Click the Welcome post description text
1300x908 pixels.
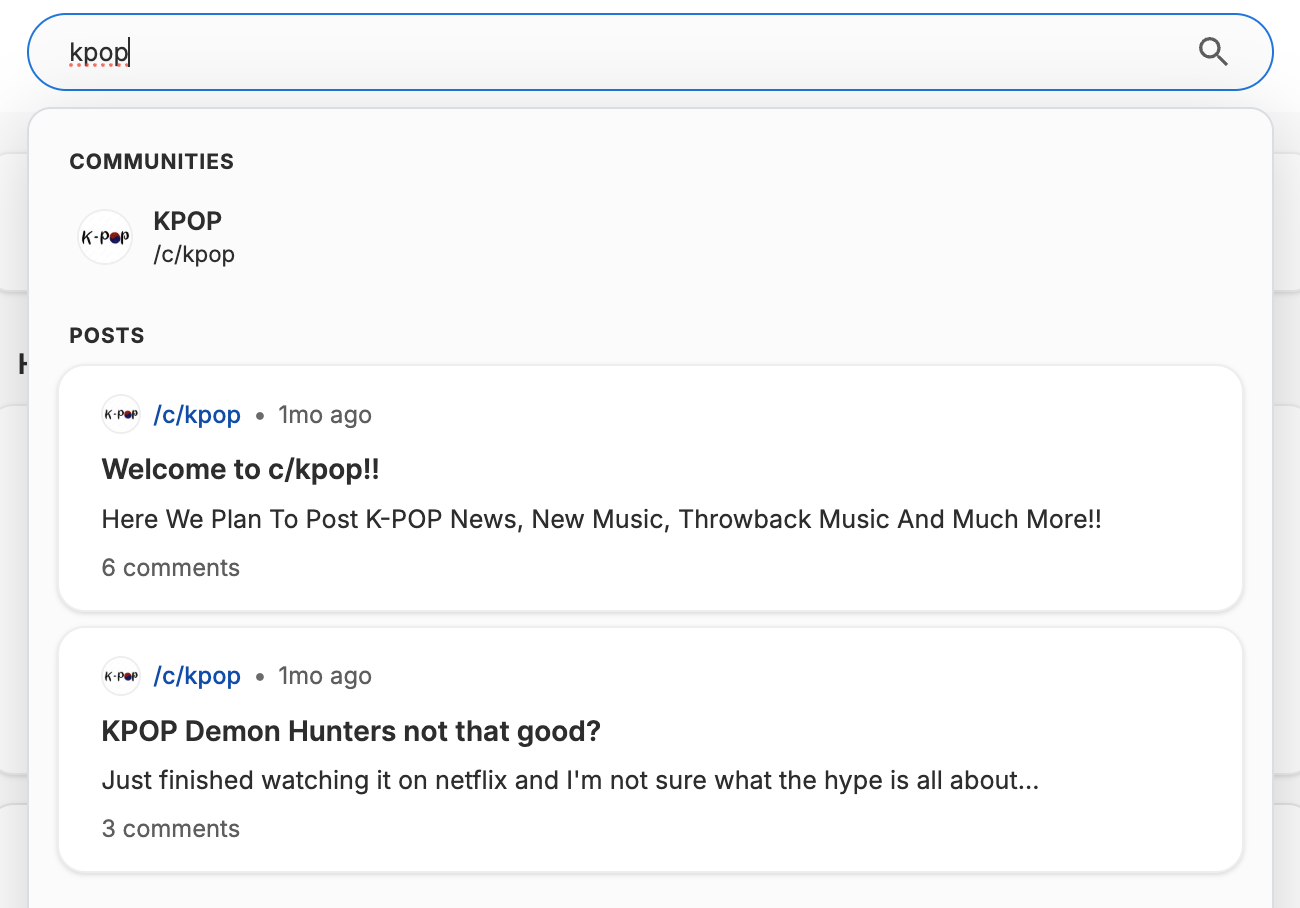[x=601, y=520]
